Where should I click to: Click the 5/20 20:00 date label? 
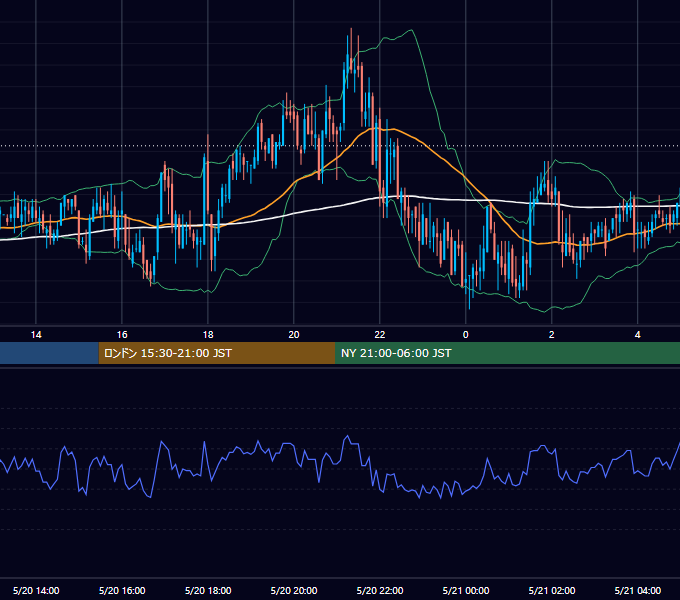(x=294, y=590)
